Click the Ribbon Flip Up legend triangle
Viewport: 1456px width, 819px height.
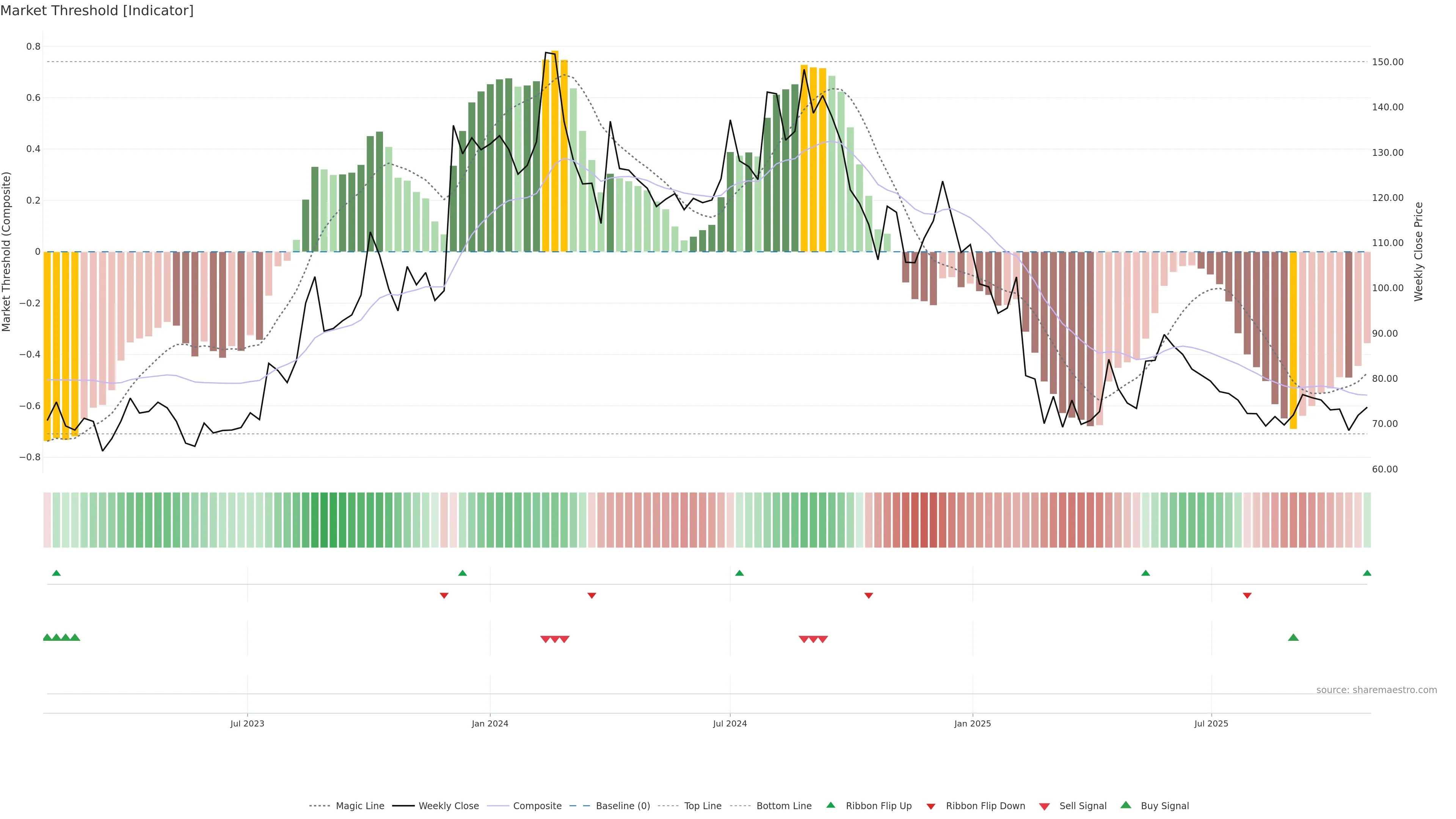coord(831,805)
